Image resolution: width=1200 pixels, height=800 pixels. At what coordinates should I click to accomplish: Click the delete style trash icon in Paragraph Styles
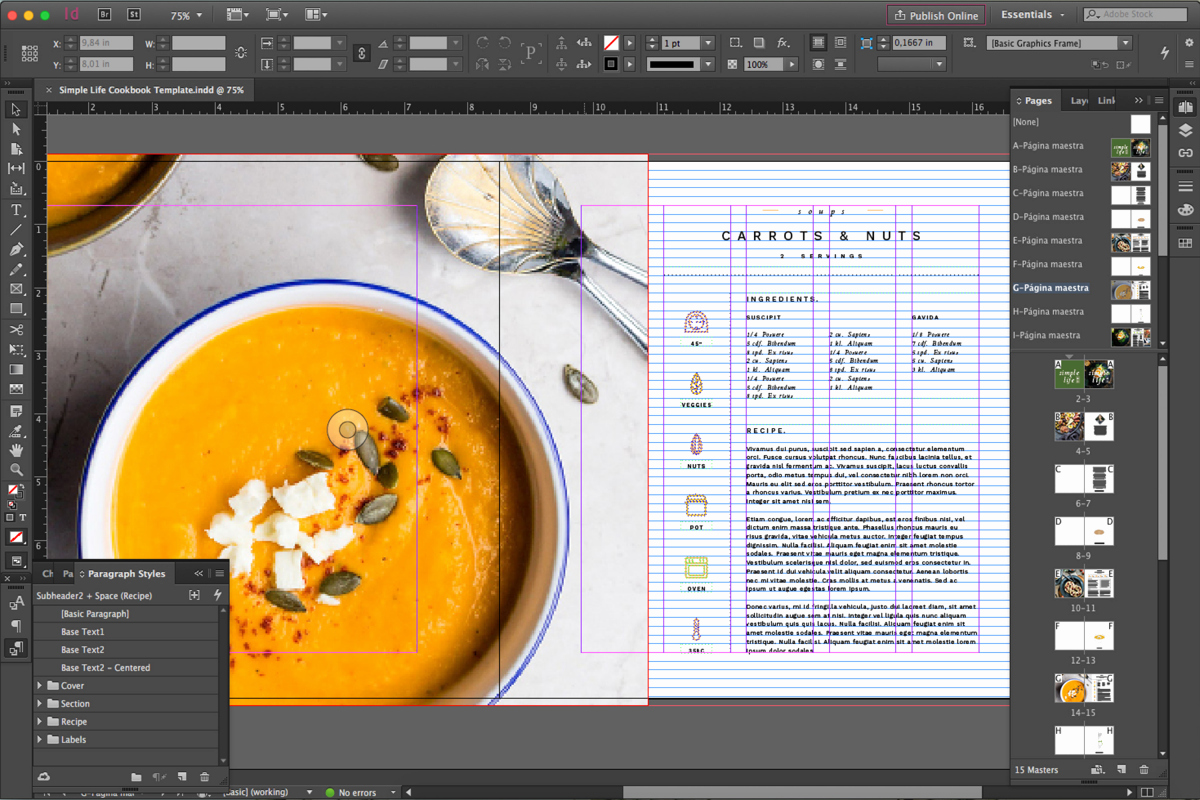pyautogui.click(x=205, y=777)
